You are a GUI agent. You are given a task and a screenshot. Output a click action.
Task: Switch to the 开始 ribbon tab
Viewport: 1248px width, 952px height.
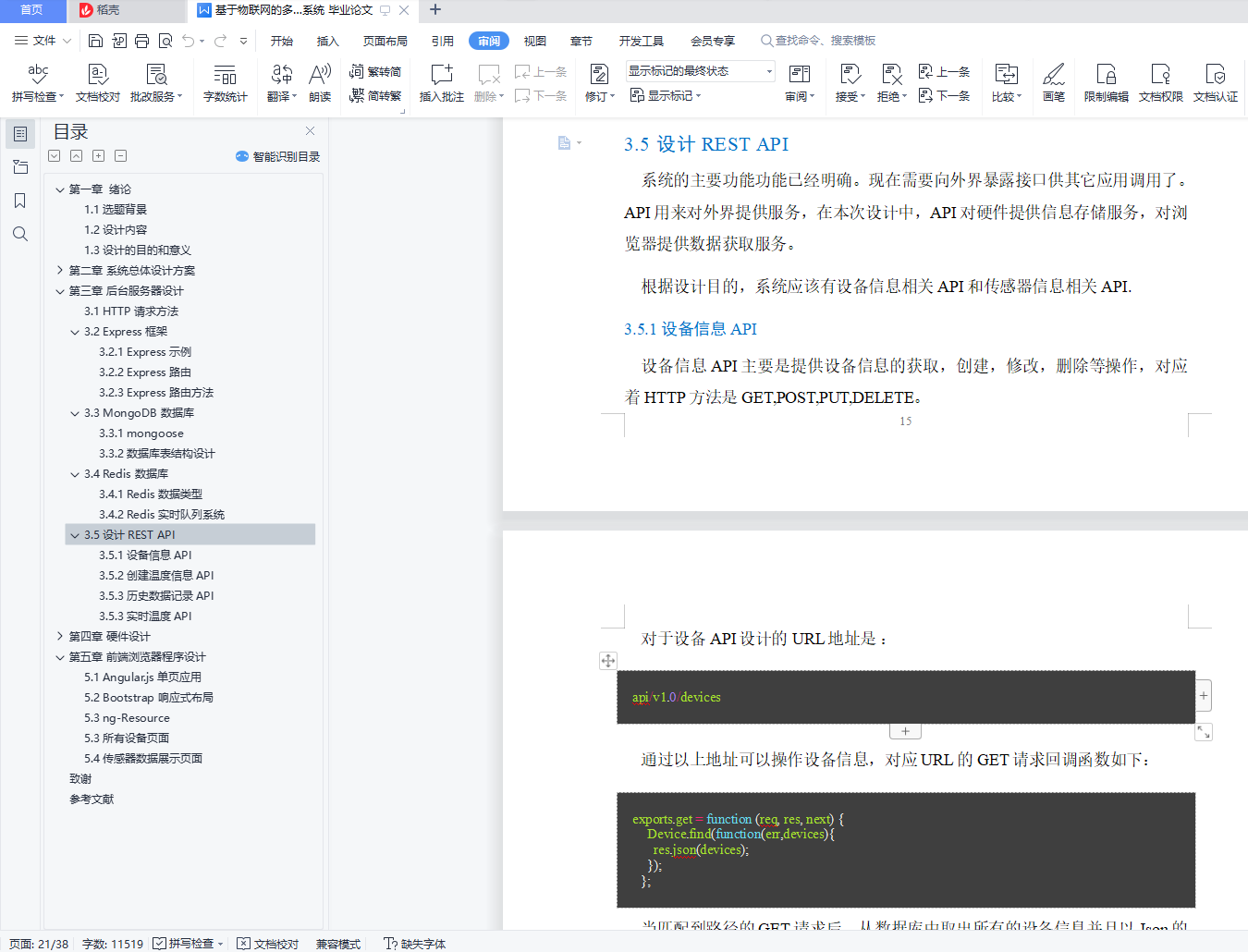[282, 41]
